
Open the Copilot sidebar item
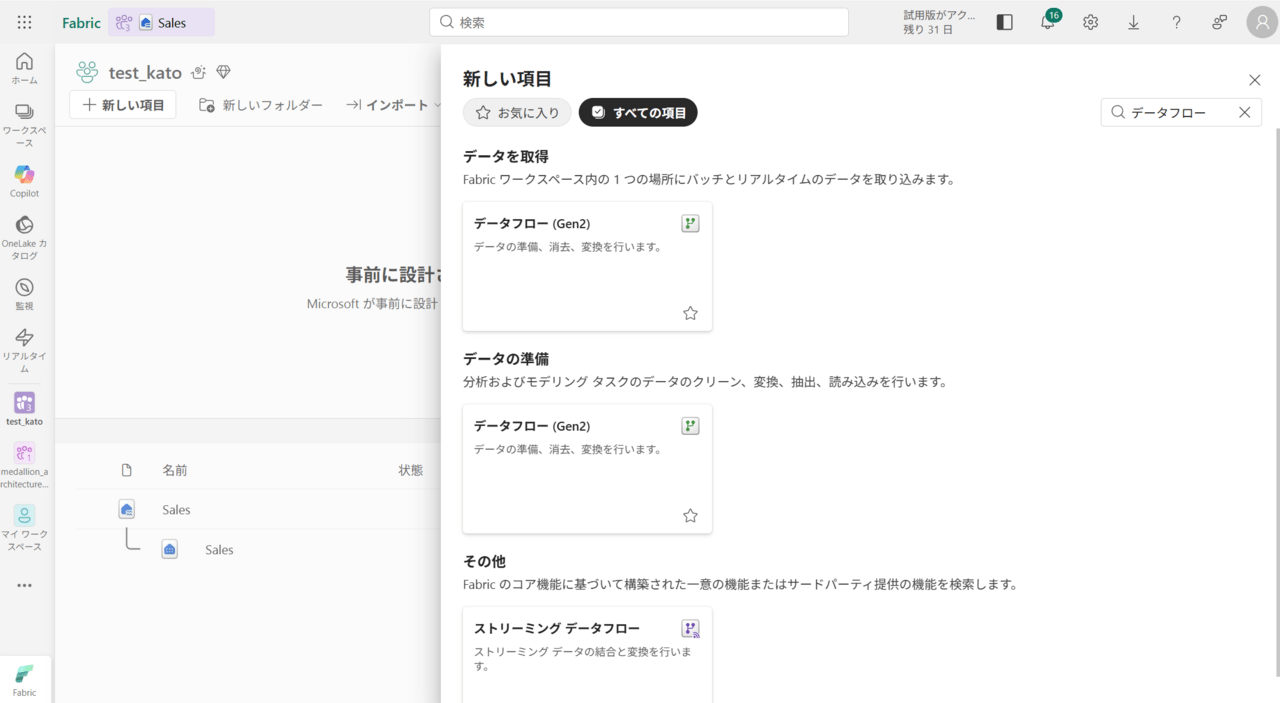(x=24, y=181)
